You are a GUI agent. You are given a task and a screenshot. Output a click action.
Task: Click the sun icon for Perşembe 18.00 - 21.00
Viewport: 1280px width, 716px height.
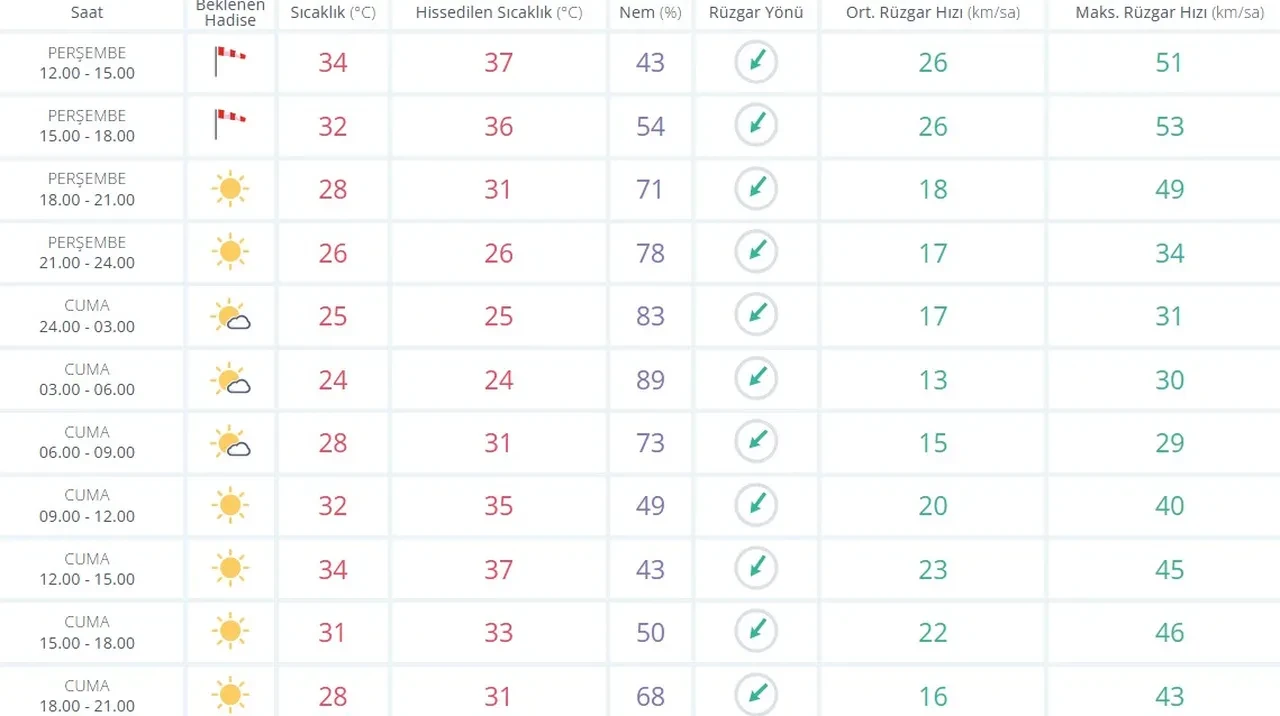pyautogui.click(x=230, y=189)
